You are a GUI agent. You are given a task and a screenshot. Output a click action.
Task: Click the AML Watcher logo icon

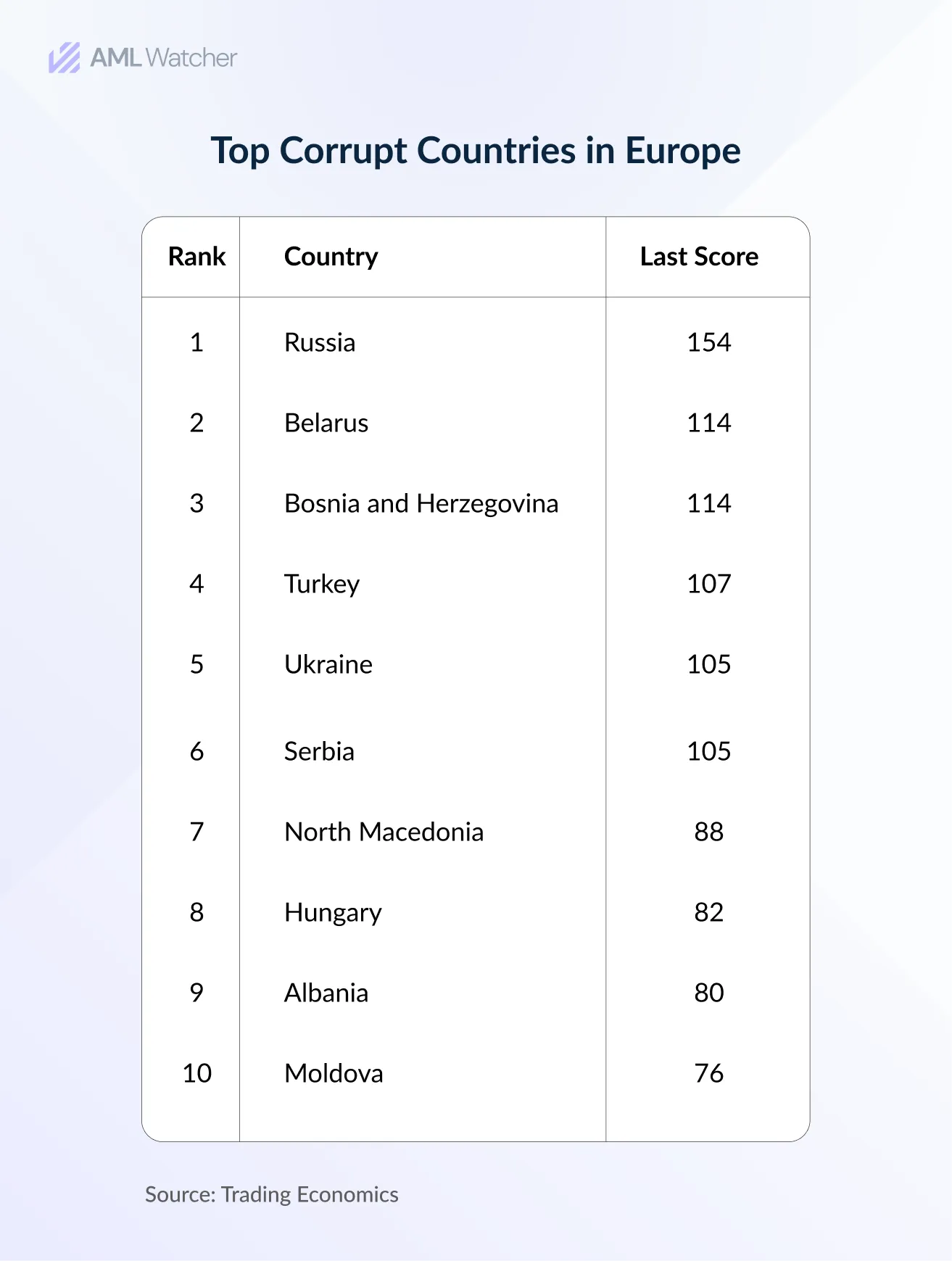(65, 58)
